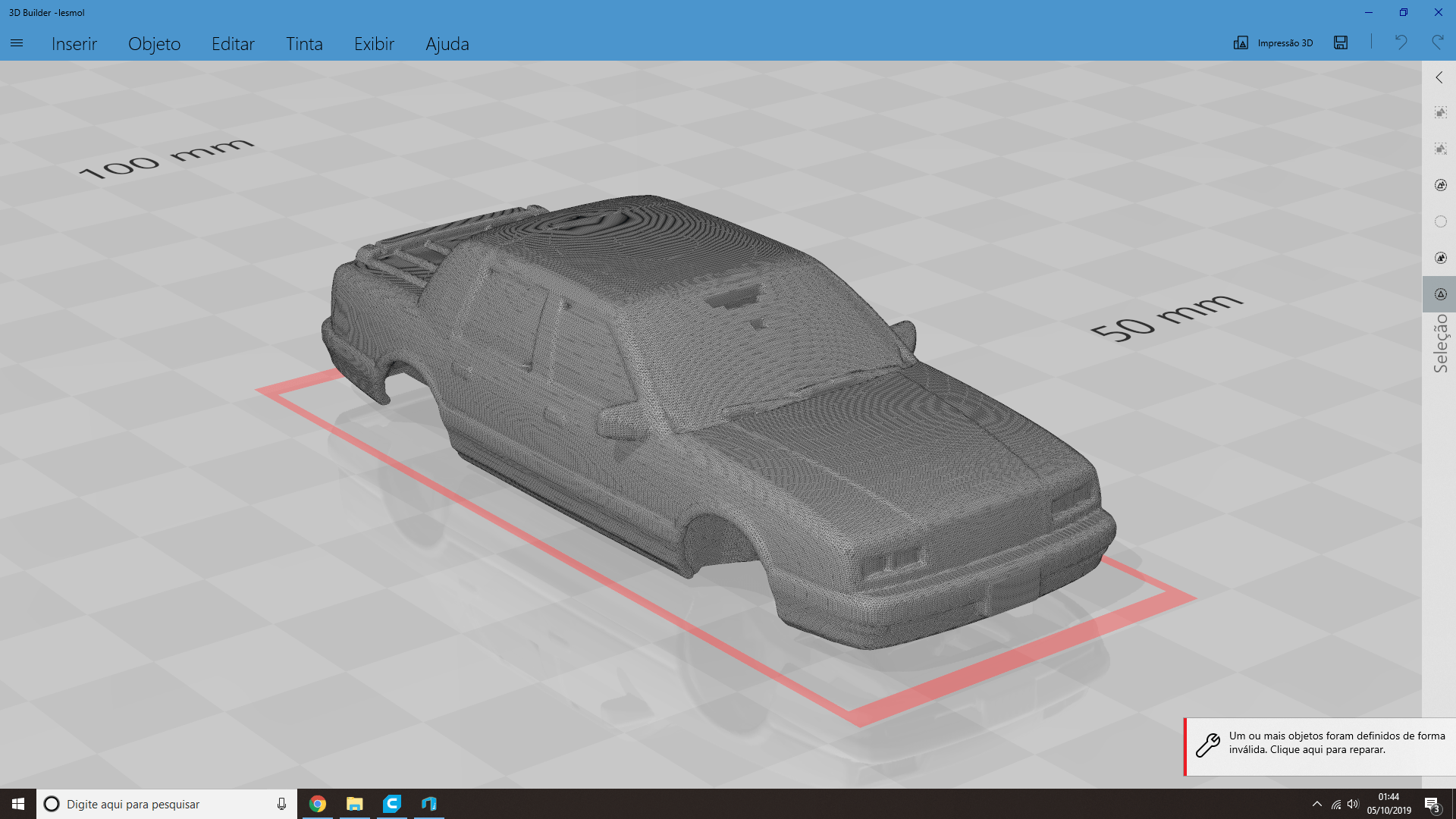Click the Impressão 3D button
Viewport: 1456px width, 819px height.
(x=1273, y=43)
